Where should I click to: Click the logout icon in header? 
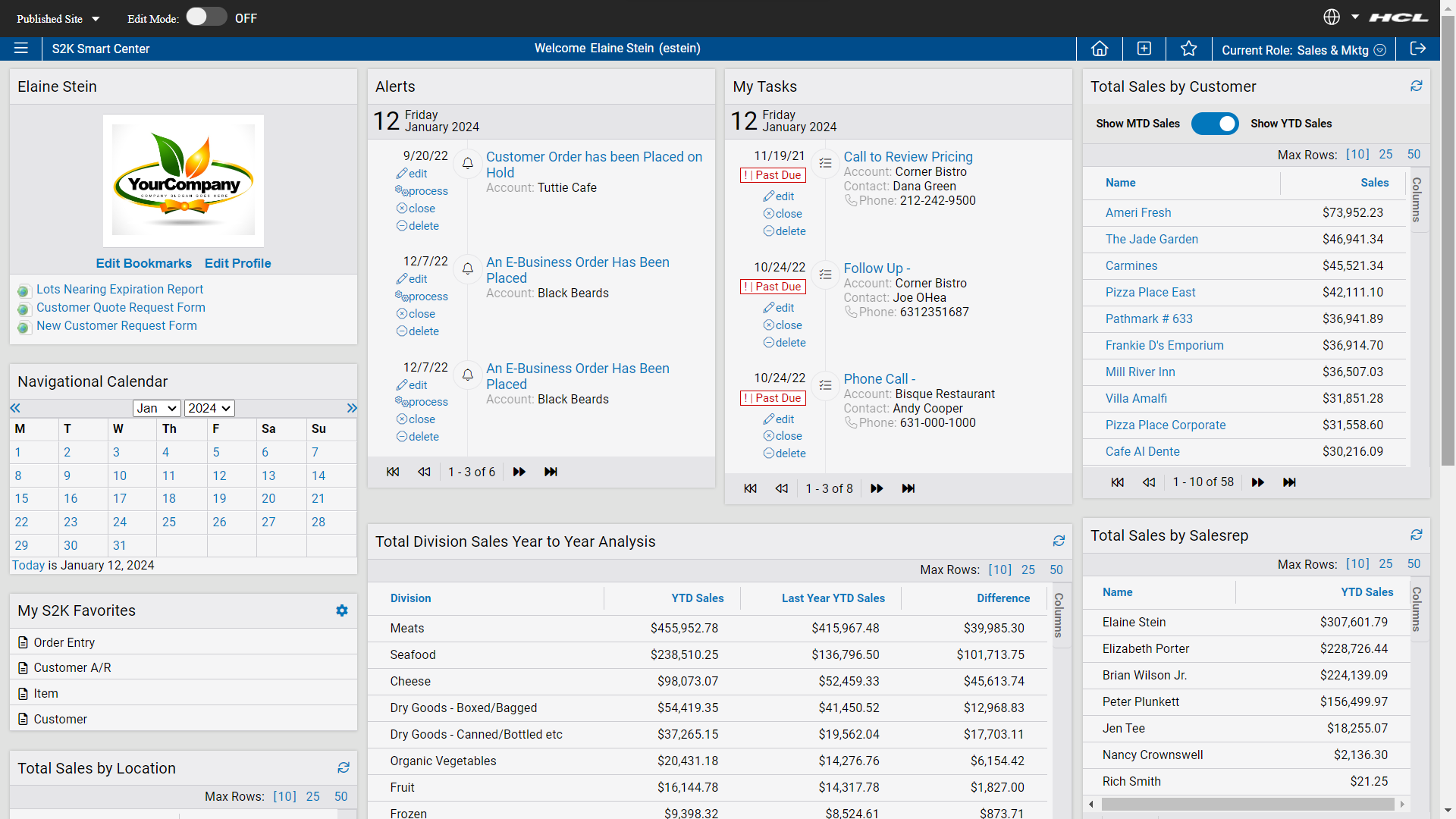(1417, 49)
